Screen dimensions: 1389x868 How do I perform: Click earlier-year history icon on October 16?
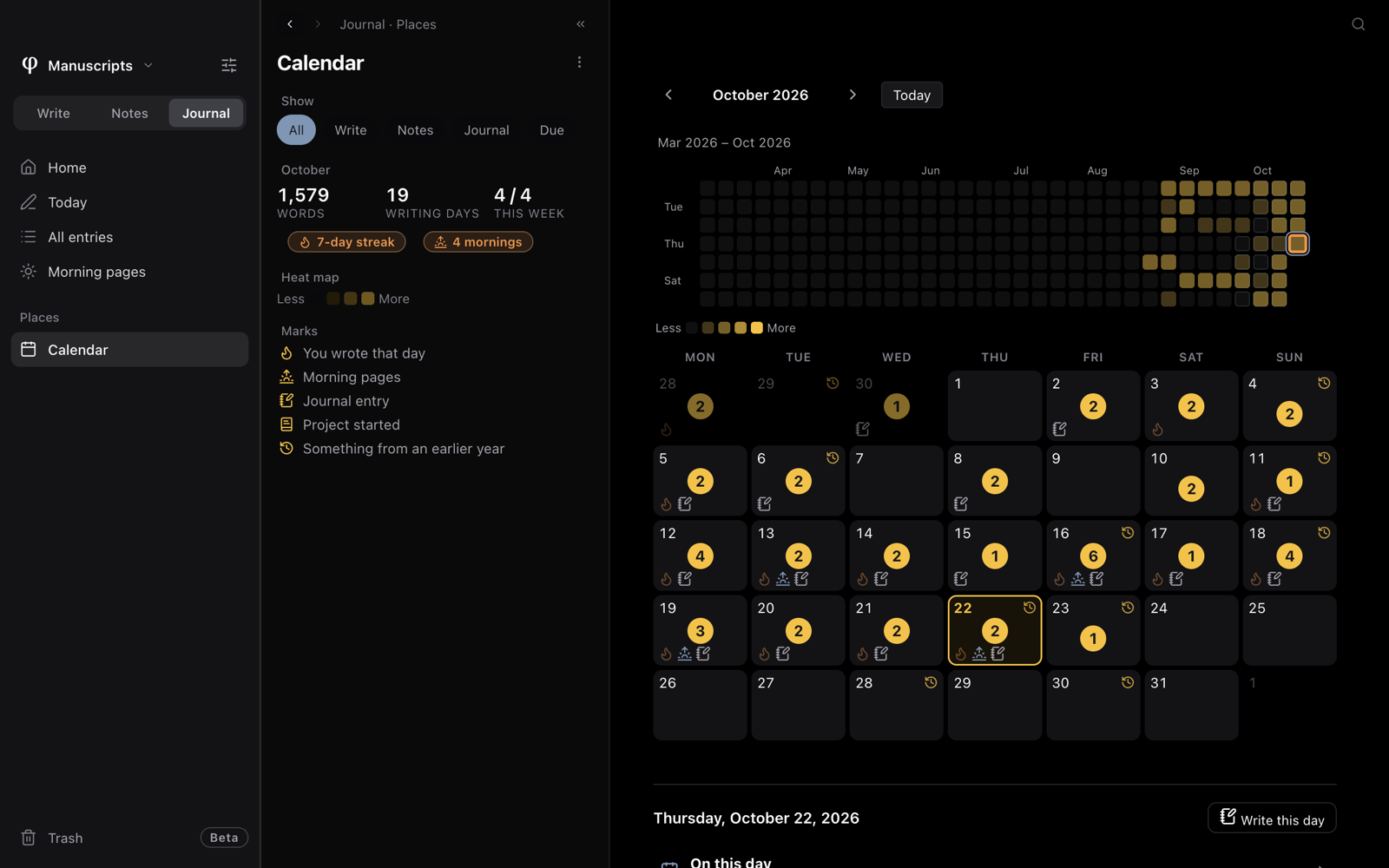1128,533
